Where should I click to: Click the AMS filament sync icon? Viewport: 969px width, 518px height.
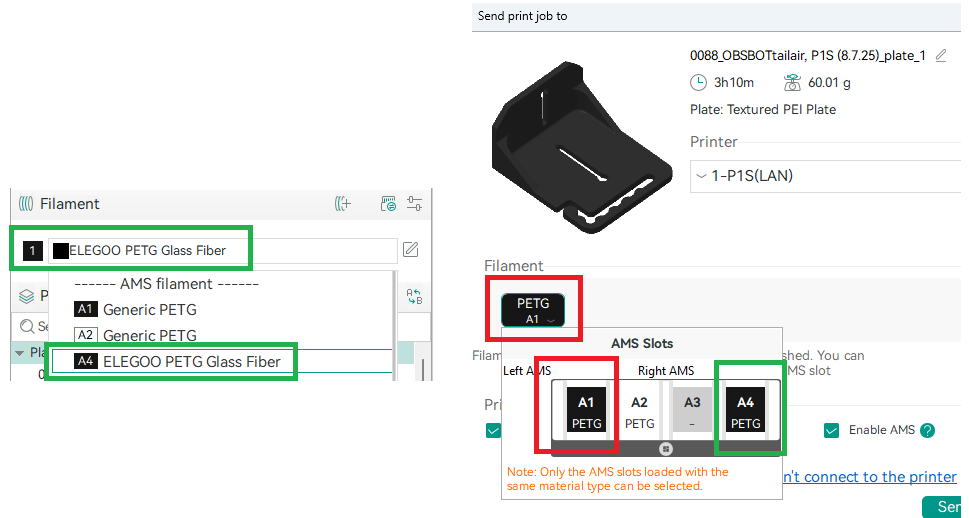[x=388, y=203]
